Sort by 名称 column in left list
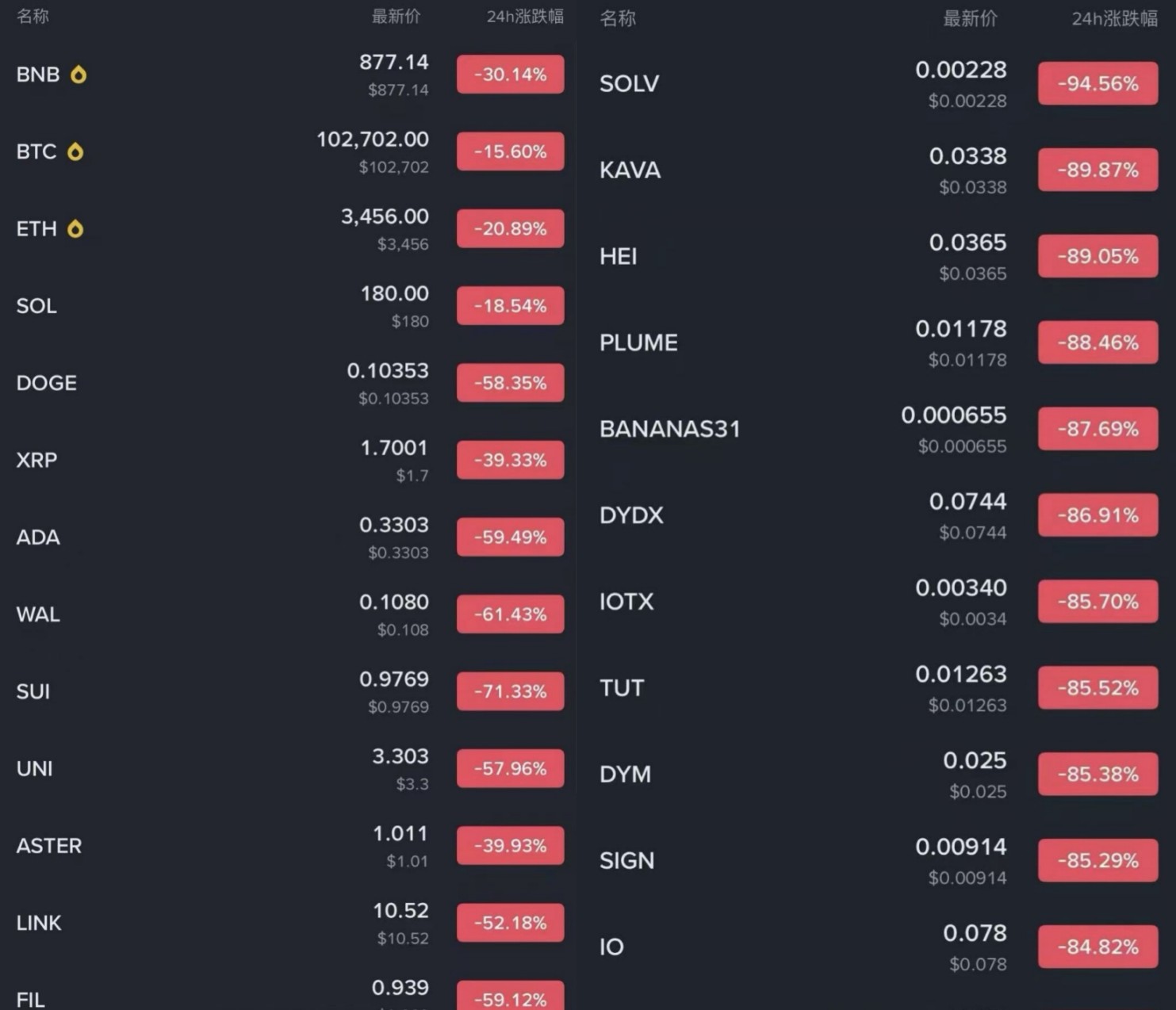Image resolution: width=1176 pixels, height=1010 pixels. [33, 17]
